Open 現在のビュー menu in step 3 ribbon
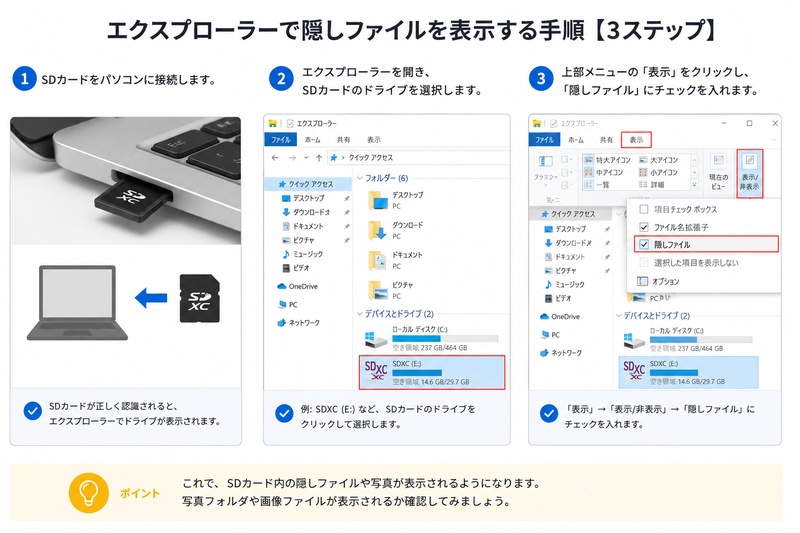This screenshot has width=800, height=533. [x=718, y=172]
